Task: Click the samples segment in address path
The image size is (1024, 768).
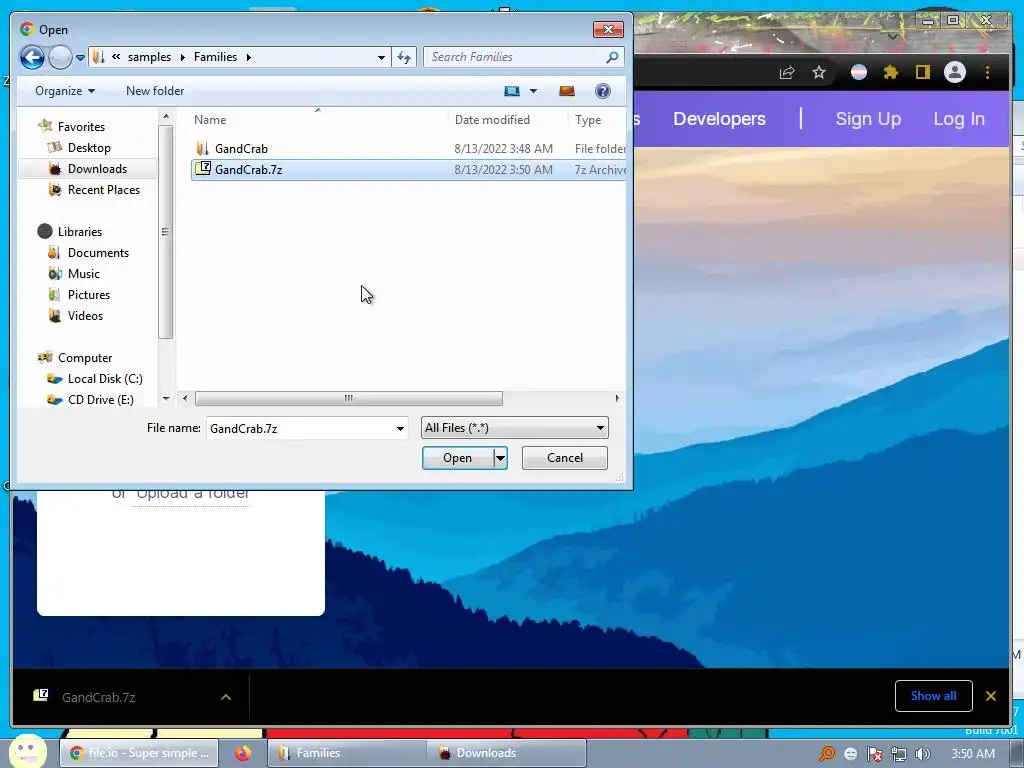Action: pos(149,57)
